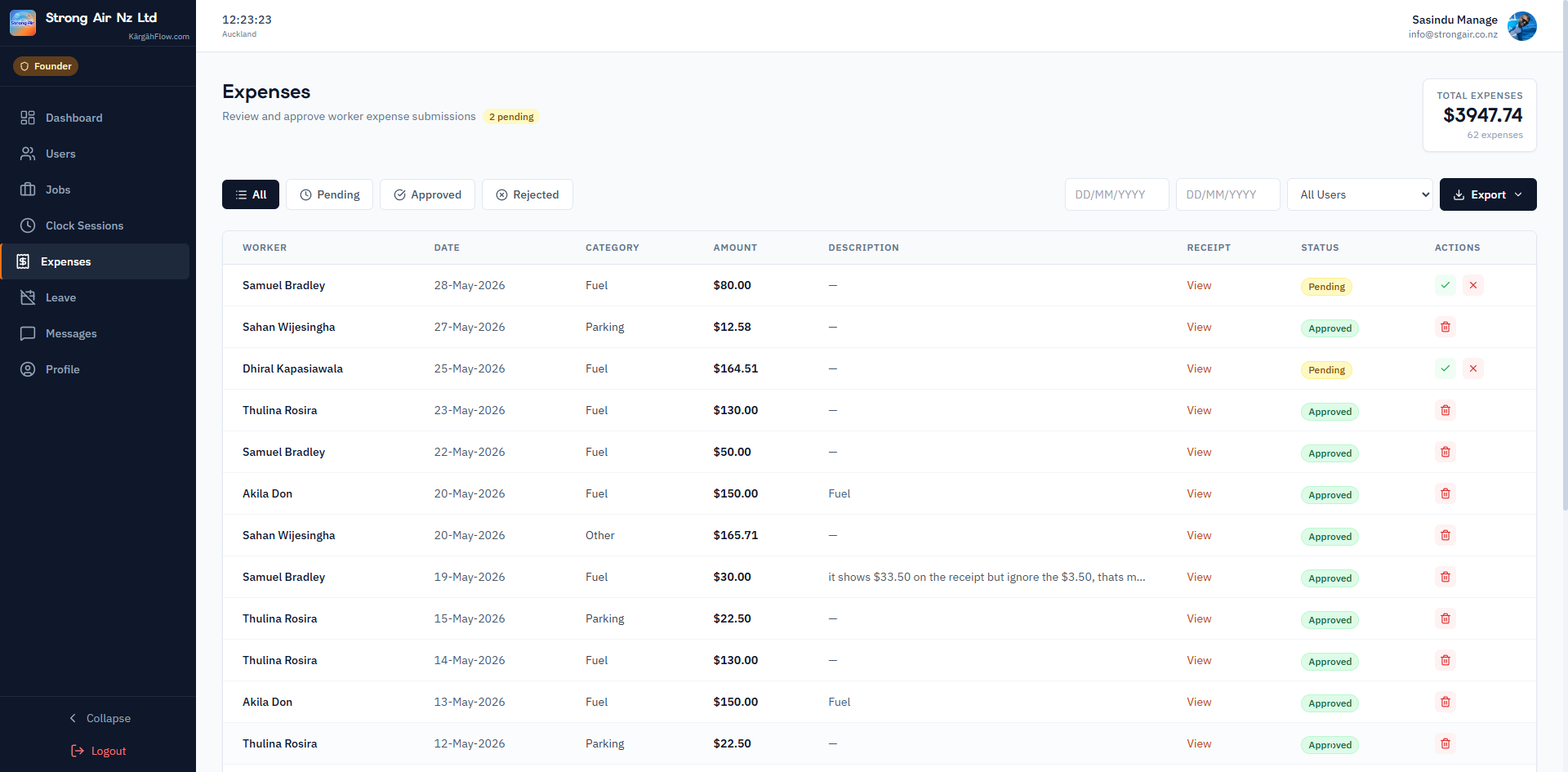Log out of the account

(x=98, y=751)
